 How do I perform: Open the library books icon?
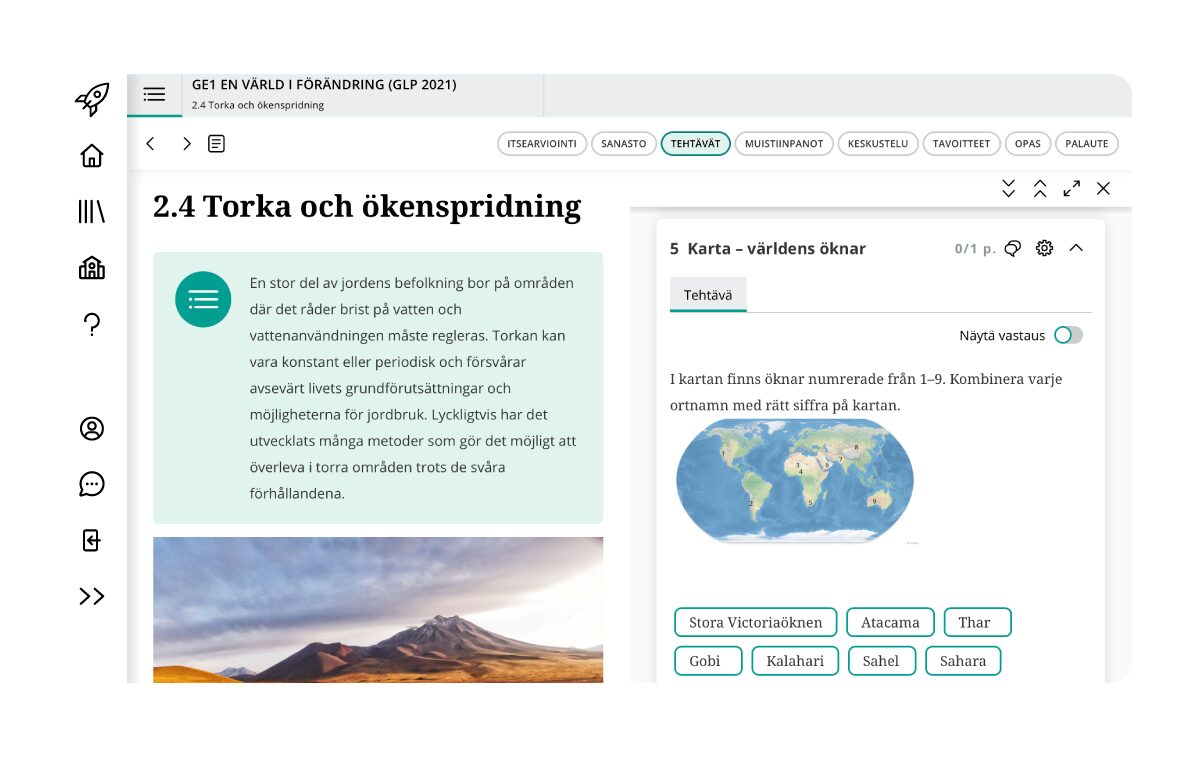(x=92, y=211)
